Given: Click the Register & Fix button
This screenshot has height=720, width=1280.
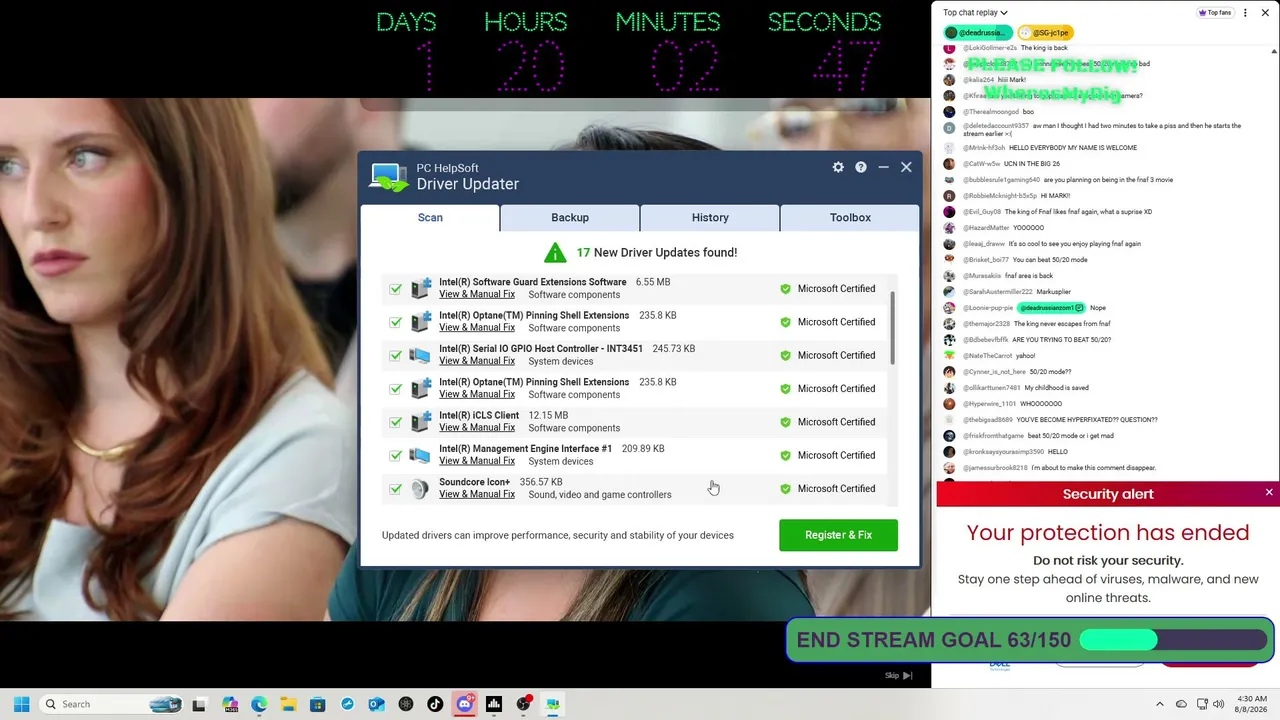Looking at the screenshot, I should 838,535.
